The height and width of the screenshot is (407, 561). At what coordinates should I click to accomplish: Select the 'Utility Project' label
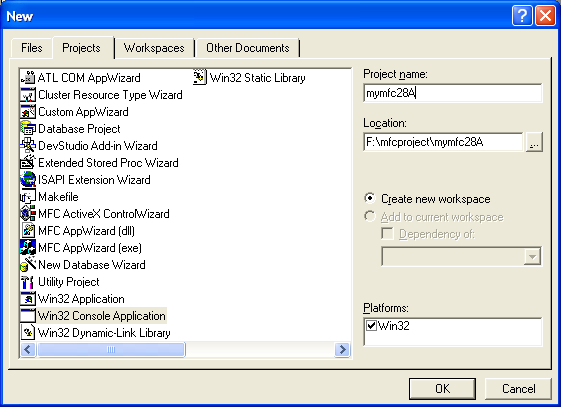(69, 281)
